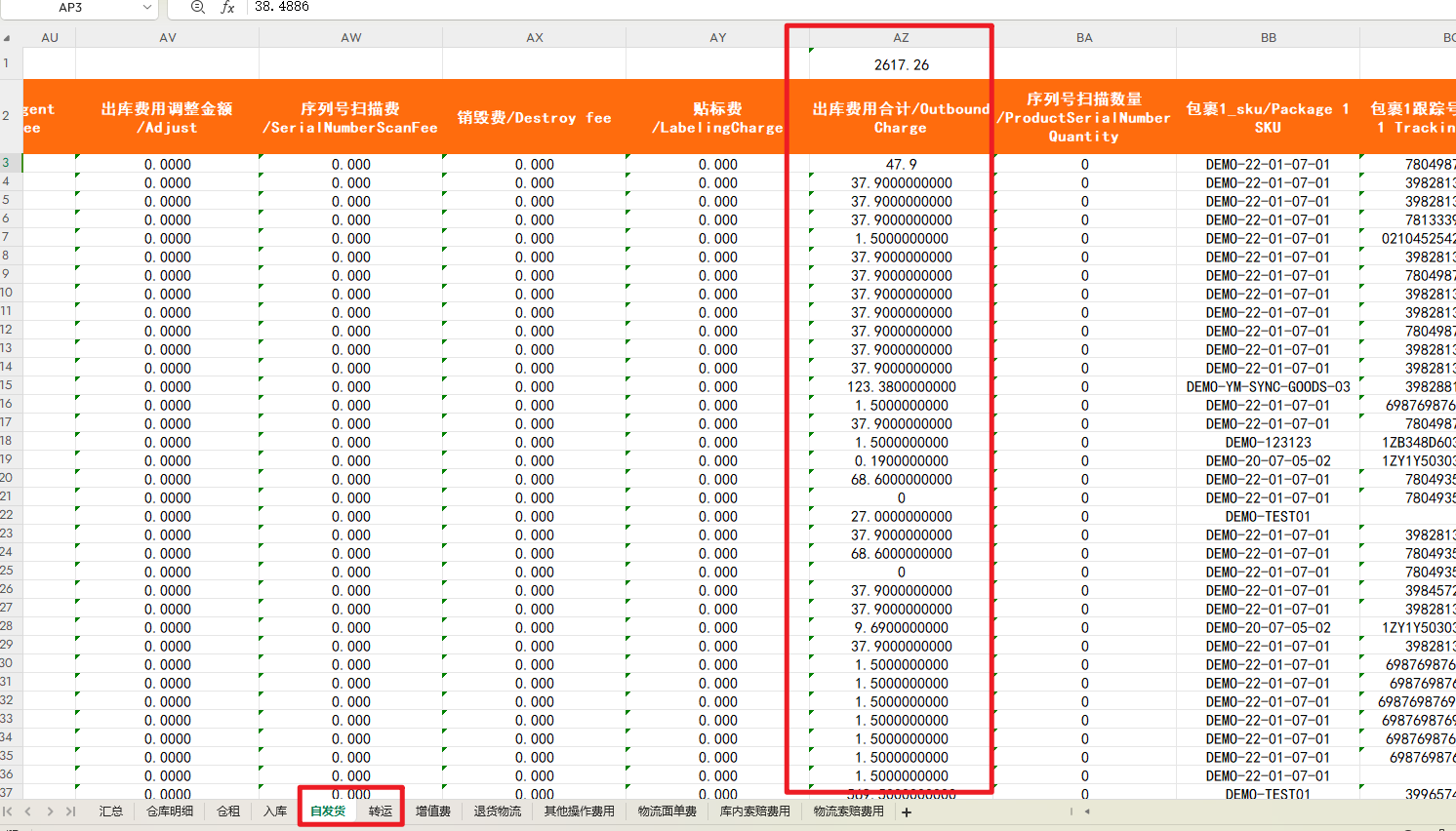Select the DEMO-123123 cell

coord(1269,442)
